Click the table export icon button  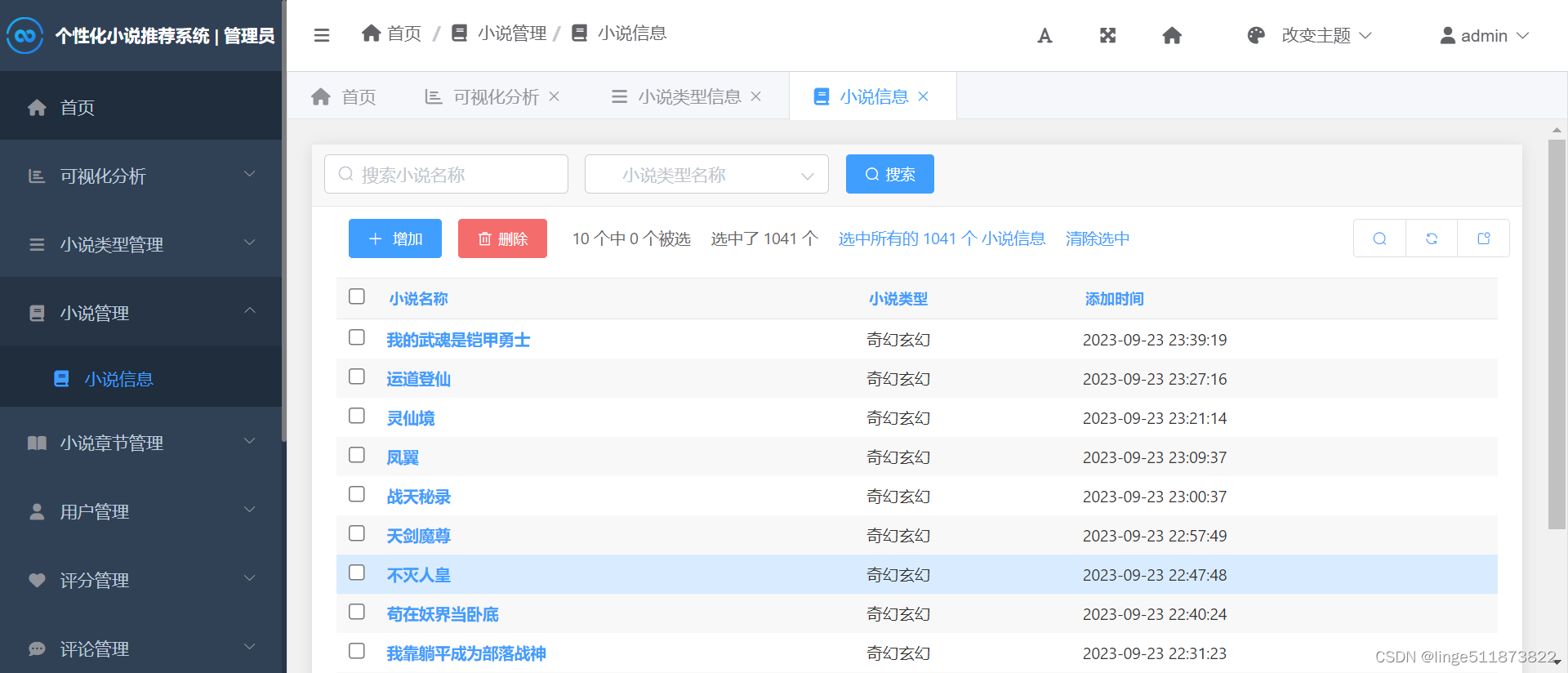click(1484, 238)
